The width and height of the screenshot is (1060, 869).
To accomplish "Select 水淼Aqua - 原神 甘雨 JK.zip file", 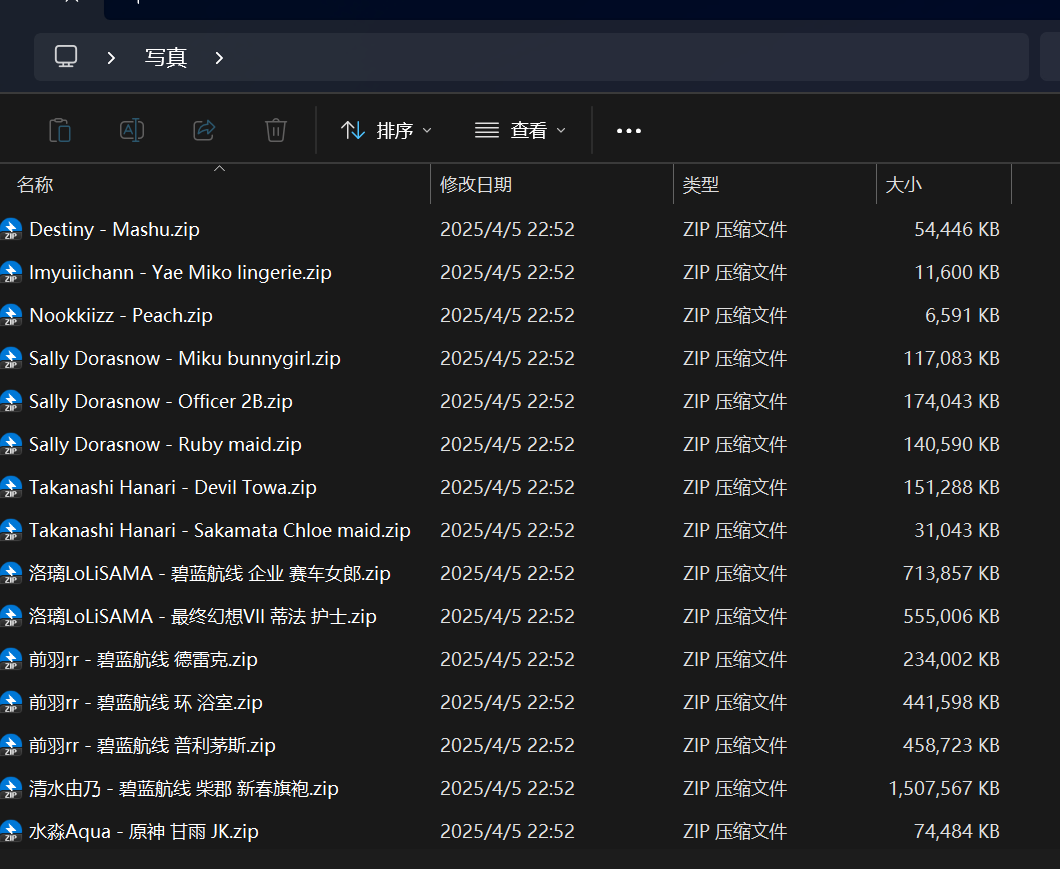I will 144,832.
